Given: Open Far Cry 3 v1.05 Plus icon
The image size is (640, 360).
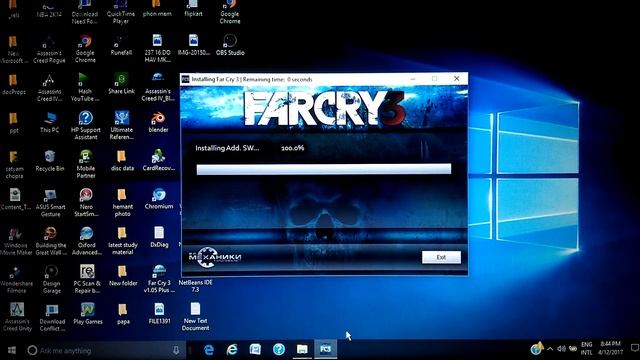Looking at the screenshot, I should [159, 279].
